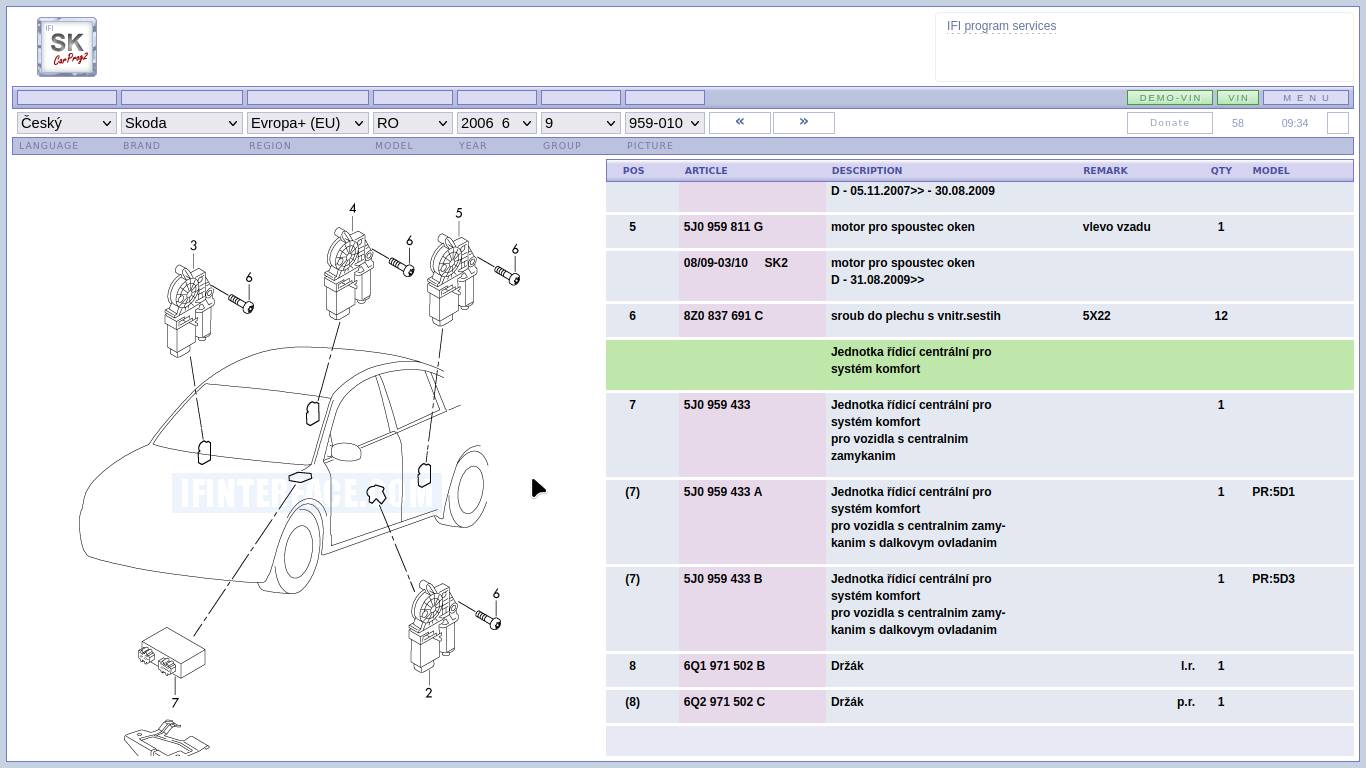Click screw 6 next to motor 3
Viewport: 1366px width, 768px height.
pyautogui.click(x=241, y=302)
